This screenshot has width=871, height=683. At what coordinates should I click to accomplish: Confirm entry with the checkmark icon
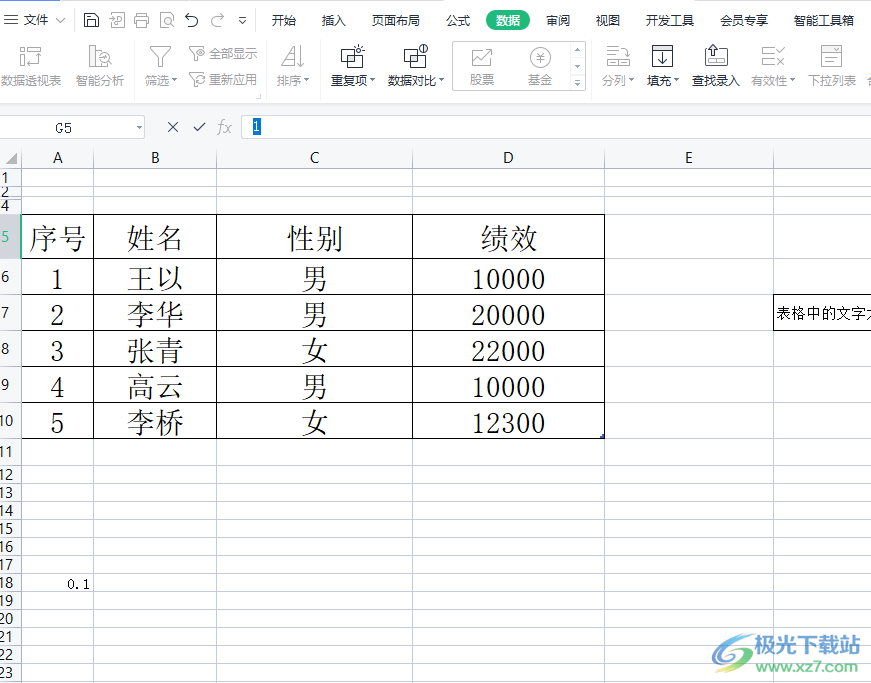pos(199,127)
